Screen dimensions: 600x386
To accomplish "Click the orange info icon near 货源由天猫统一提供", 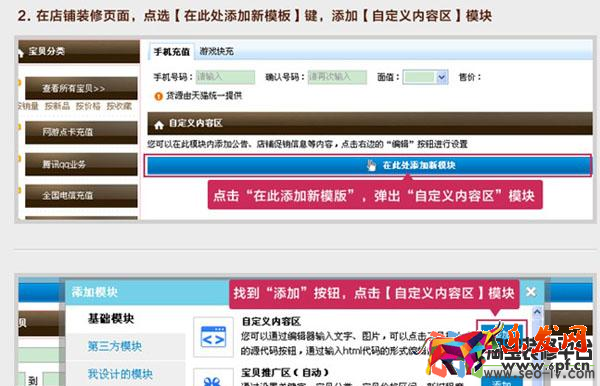I will pos(158,96).
